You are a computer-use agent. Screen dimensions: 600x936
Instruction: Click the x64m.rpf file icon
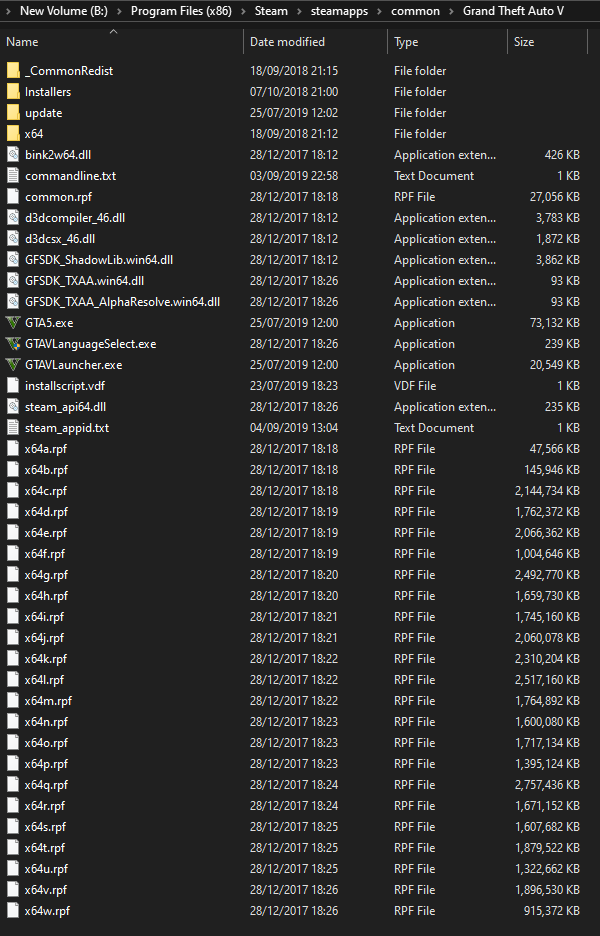click(13, 700)
